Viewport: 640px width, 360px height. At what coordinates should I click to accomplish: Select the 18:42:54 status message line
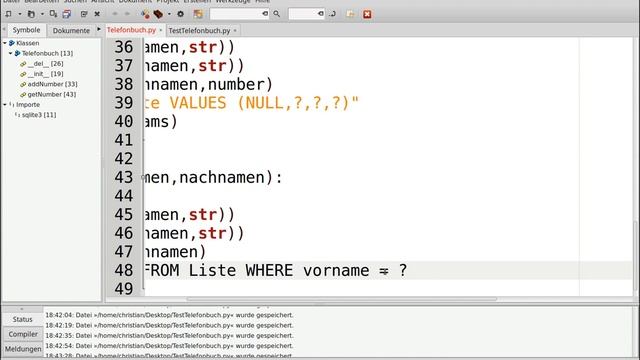(169, 346)
